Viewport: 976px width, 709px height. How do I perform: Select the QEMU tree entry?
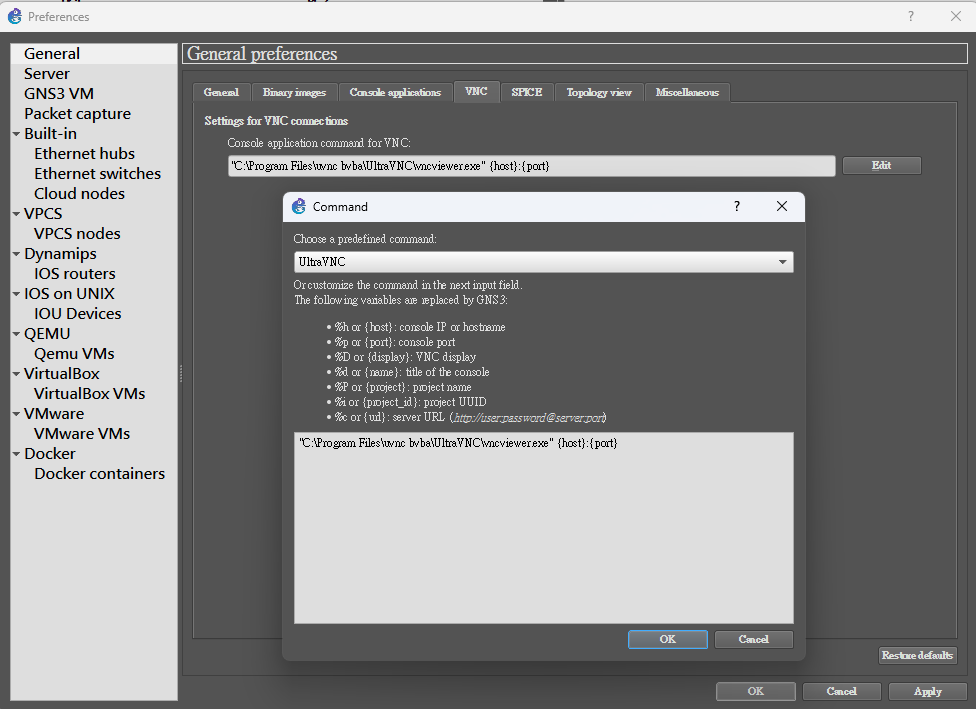[47, 334]
